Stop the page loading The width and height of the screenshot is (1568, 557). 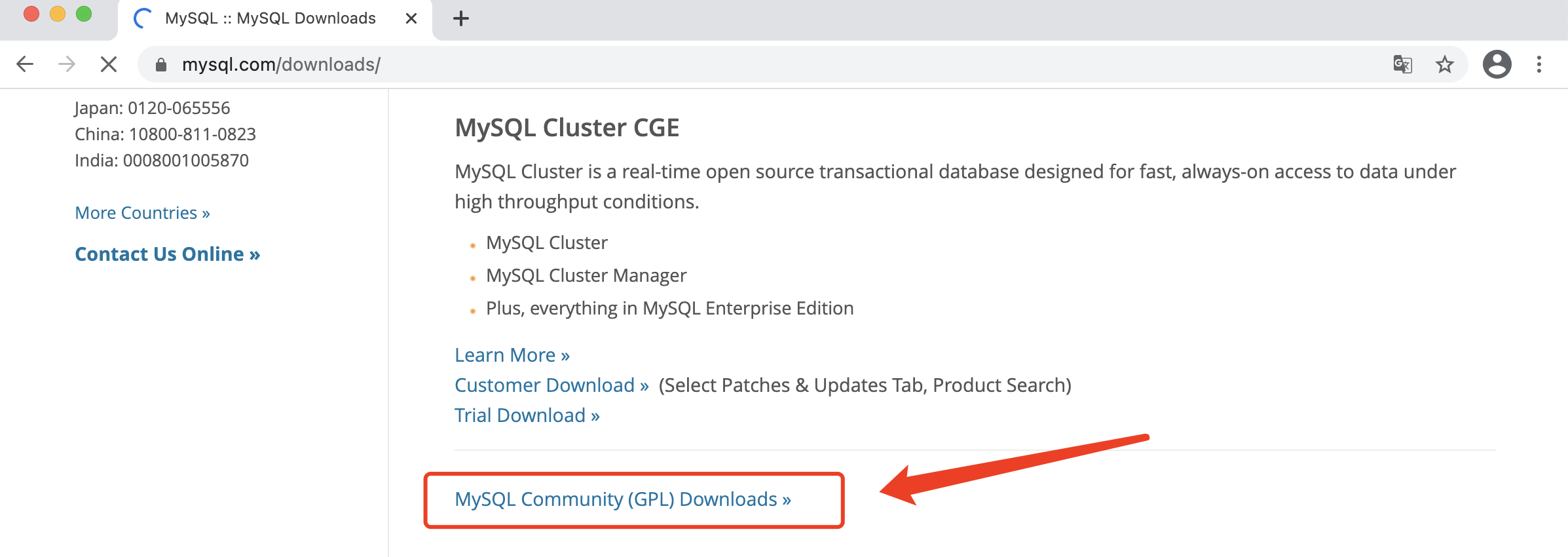point(109,64)
